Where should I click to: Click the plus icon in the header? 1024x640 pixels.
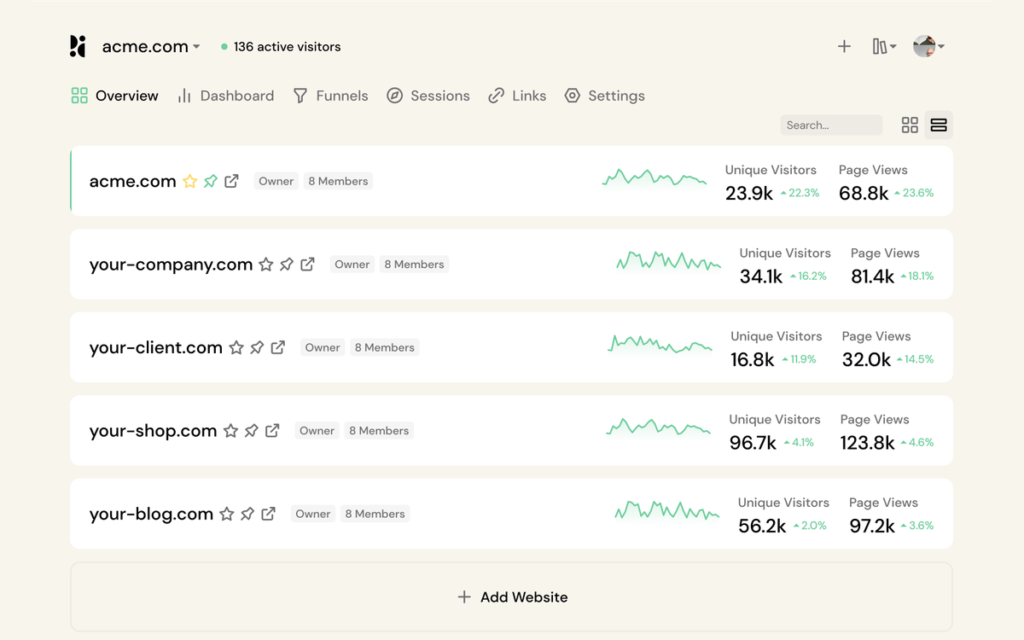[x=844, y=46]
